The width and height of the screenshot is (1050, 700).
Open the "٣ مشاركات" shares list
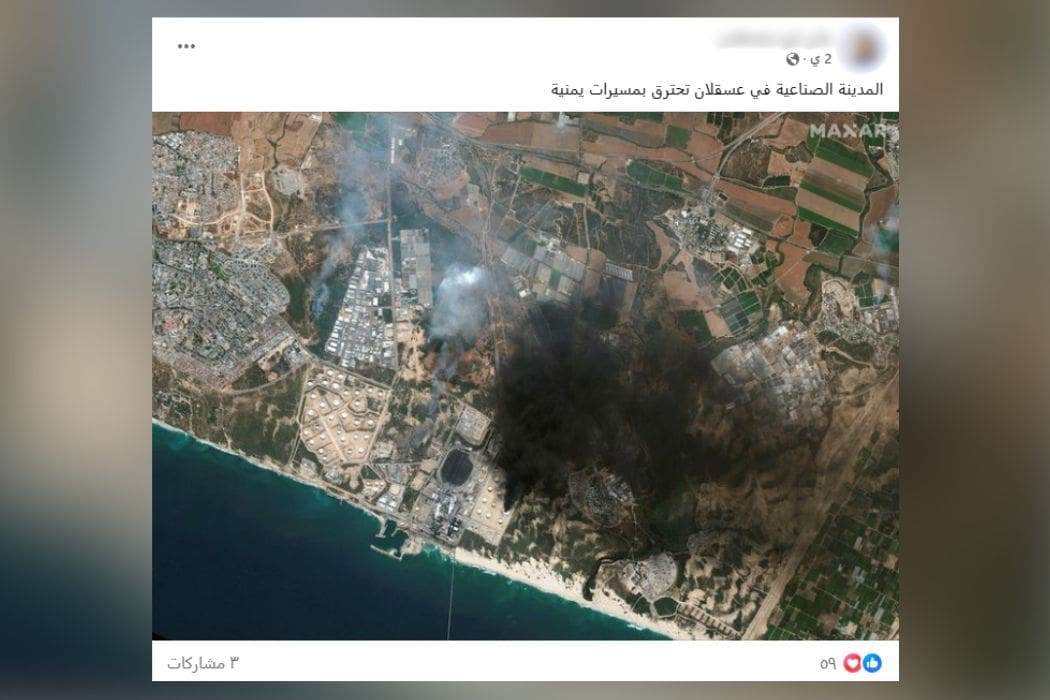pyautogui.click(x=203, y=663)
